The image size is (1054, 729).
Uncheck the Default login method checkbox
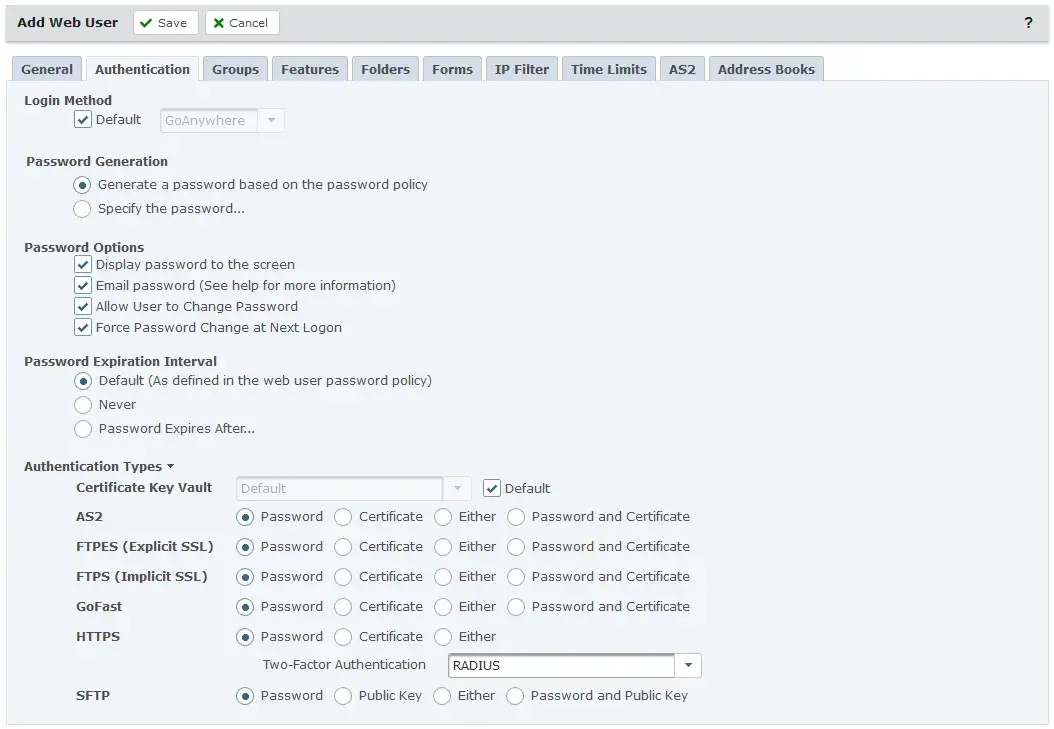pos(83,119)
